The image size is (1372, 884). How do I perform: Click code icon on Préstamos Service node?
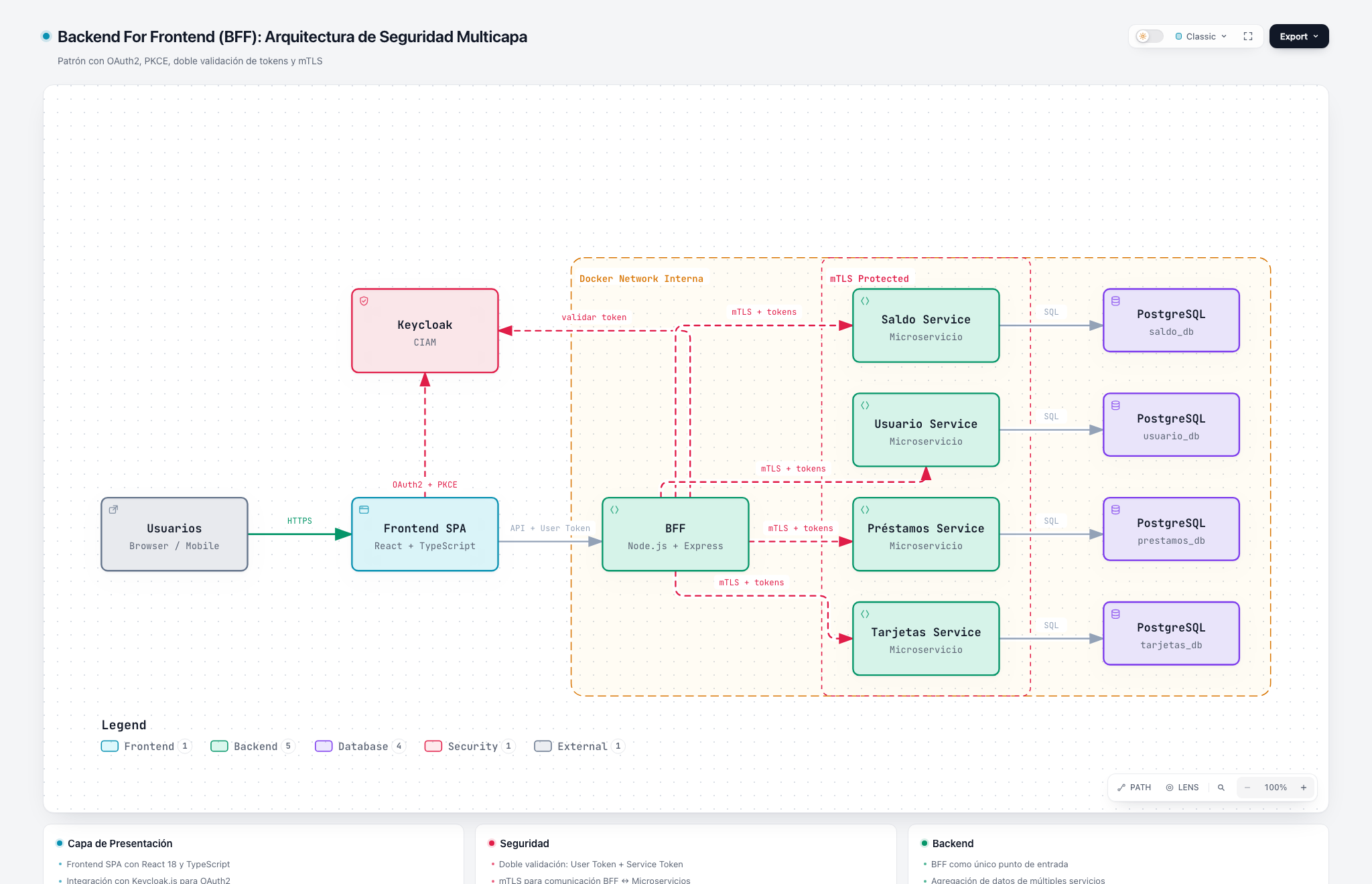coord(865,510)
